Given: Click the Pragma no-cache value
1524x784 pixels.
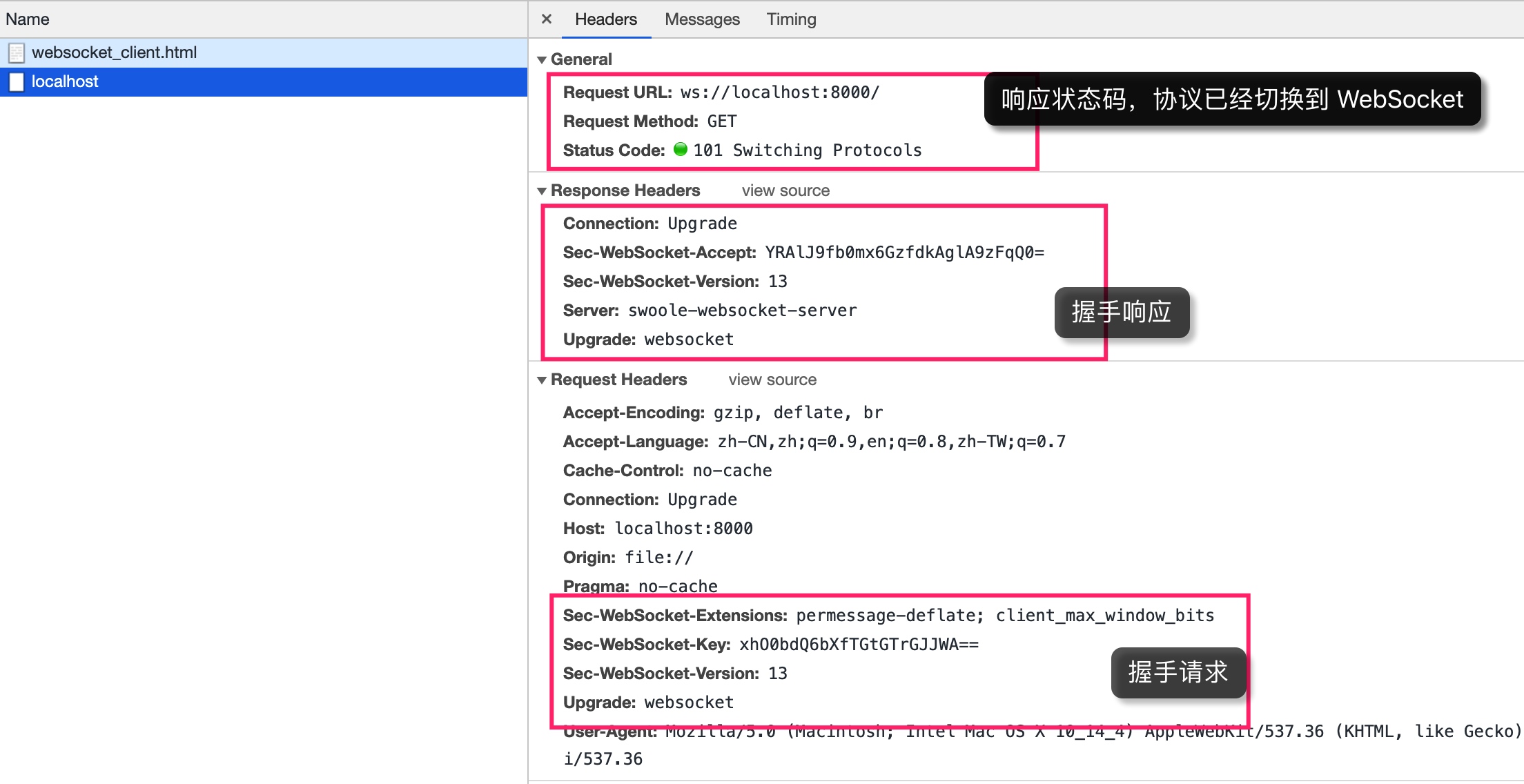Looking at the screenshot, I should [678, 586].
